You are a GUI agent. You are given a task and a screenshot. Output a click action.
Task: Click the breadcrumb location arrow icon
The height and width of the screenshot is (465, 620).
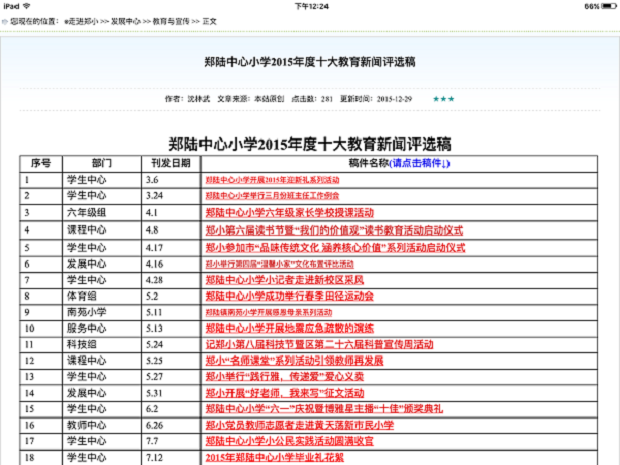pos(5,22)
